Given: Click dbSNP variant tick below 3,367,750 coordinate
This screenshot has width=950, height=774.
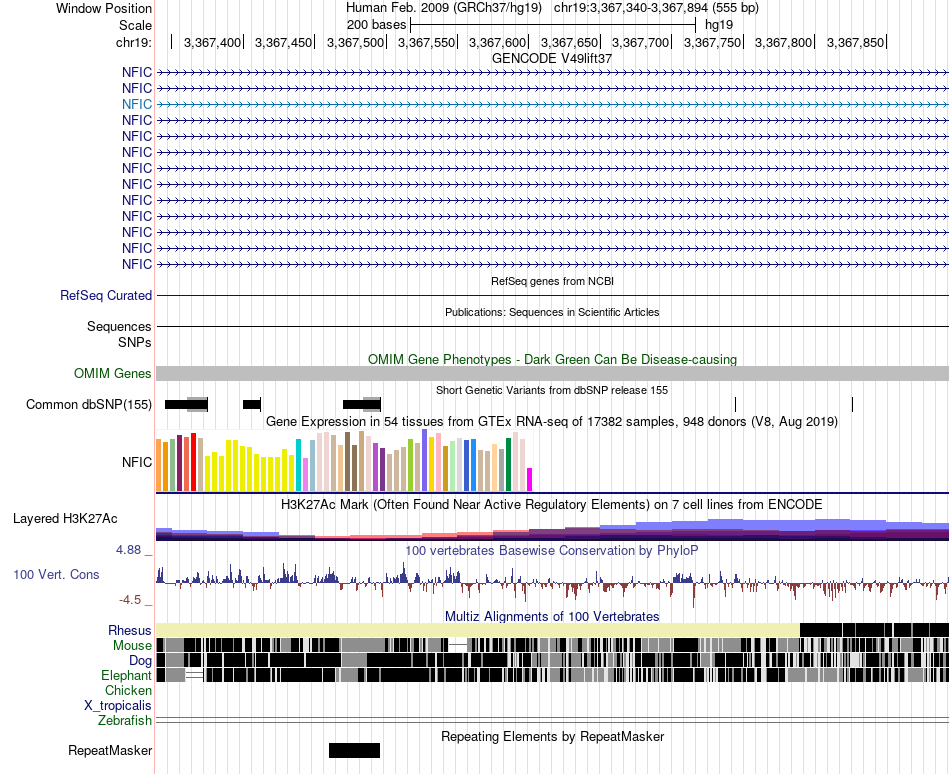Looking at the screenshot, I should (x=736, y=404).
